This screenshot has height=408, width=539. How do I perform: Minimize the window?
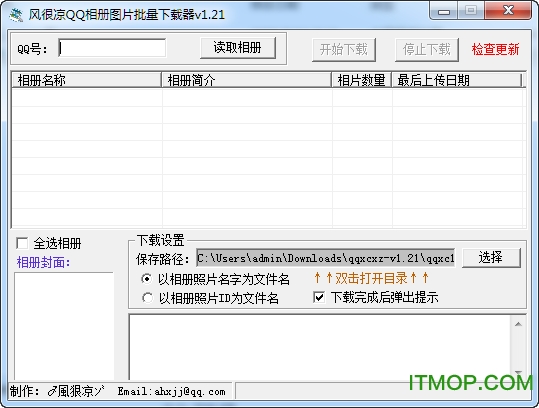[444, 11]
